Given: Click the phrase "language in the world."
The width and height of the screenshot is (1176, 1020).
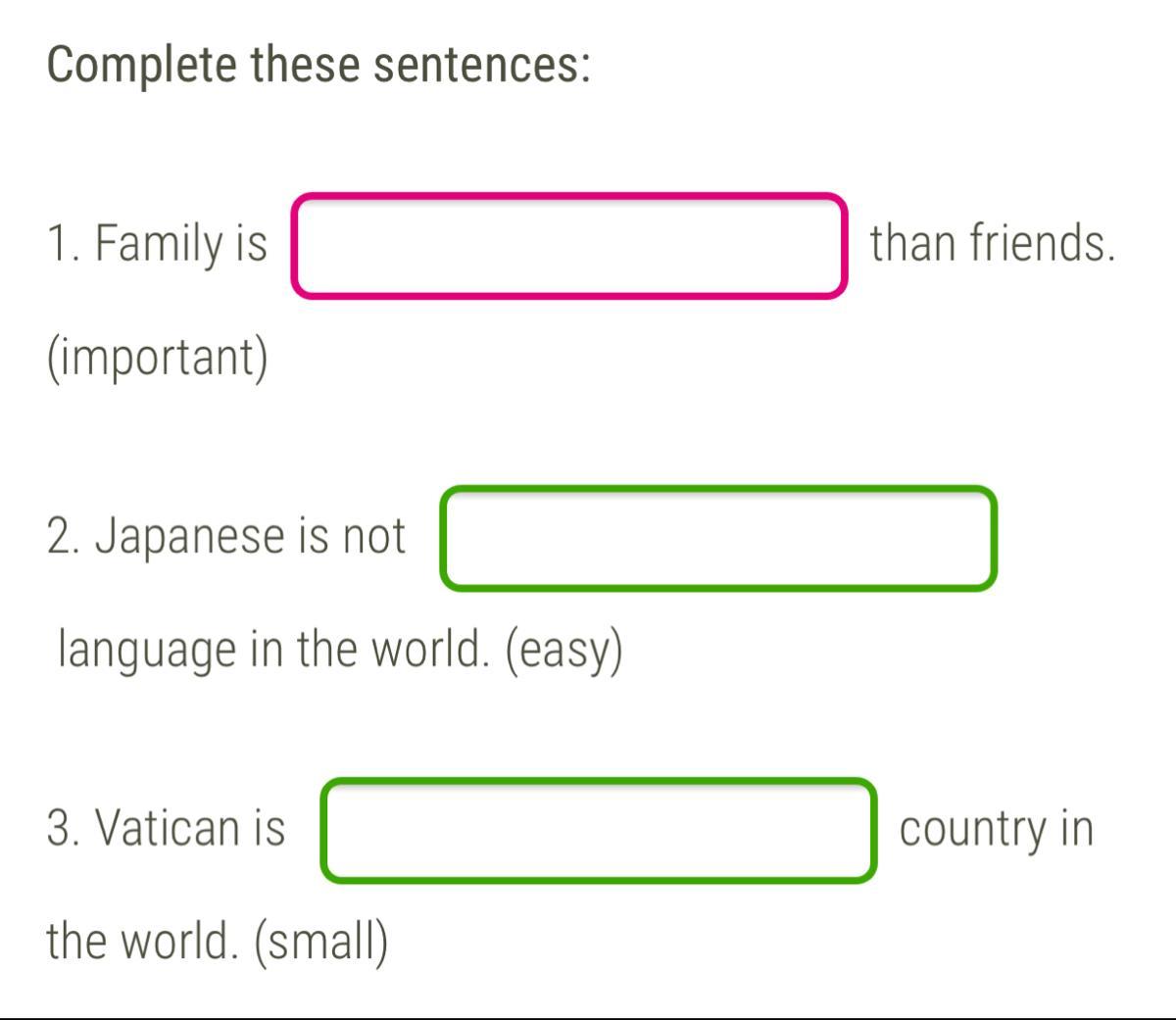Looking at the screenshot, I should tap(273, 649).
